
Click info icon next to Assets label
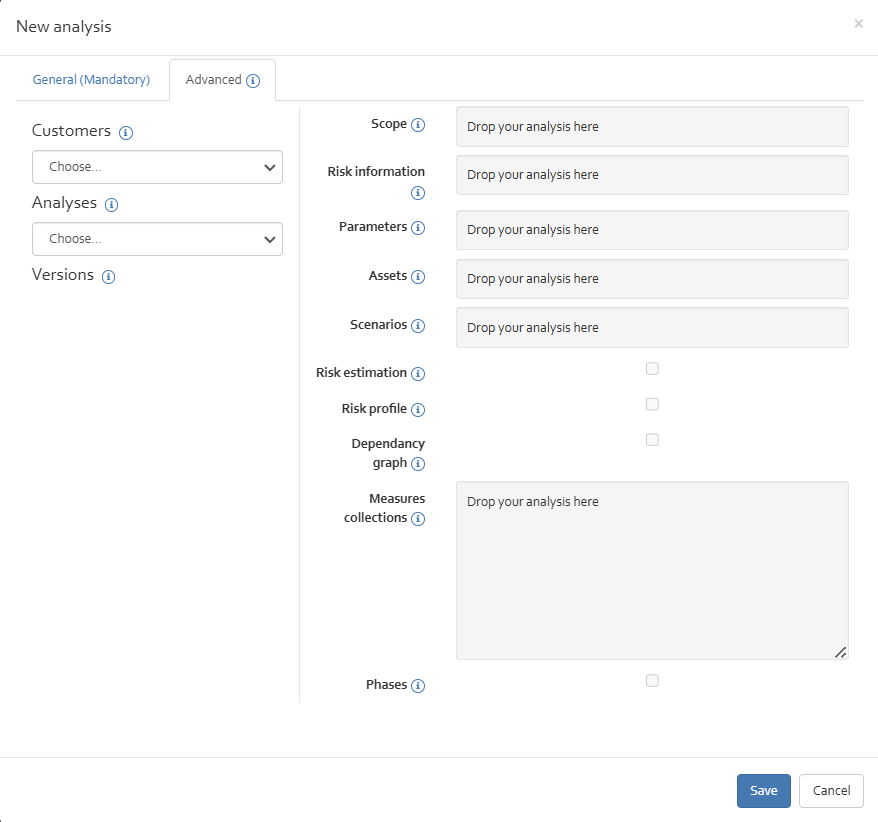click(418, 277)
